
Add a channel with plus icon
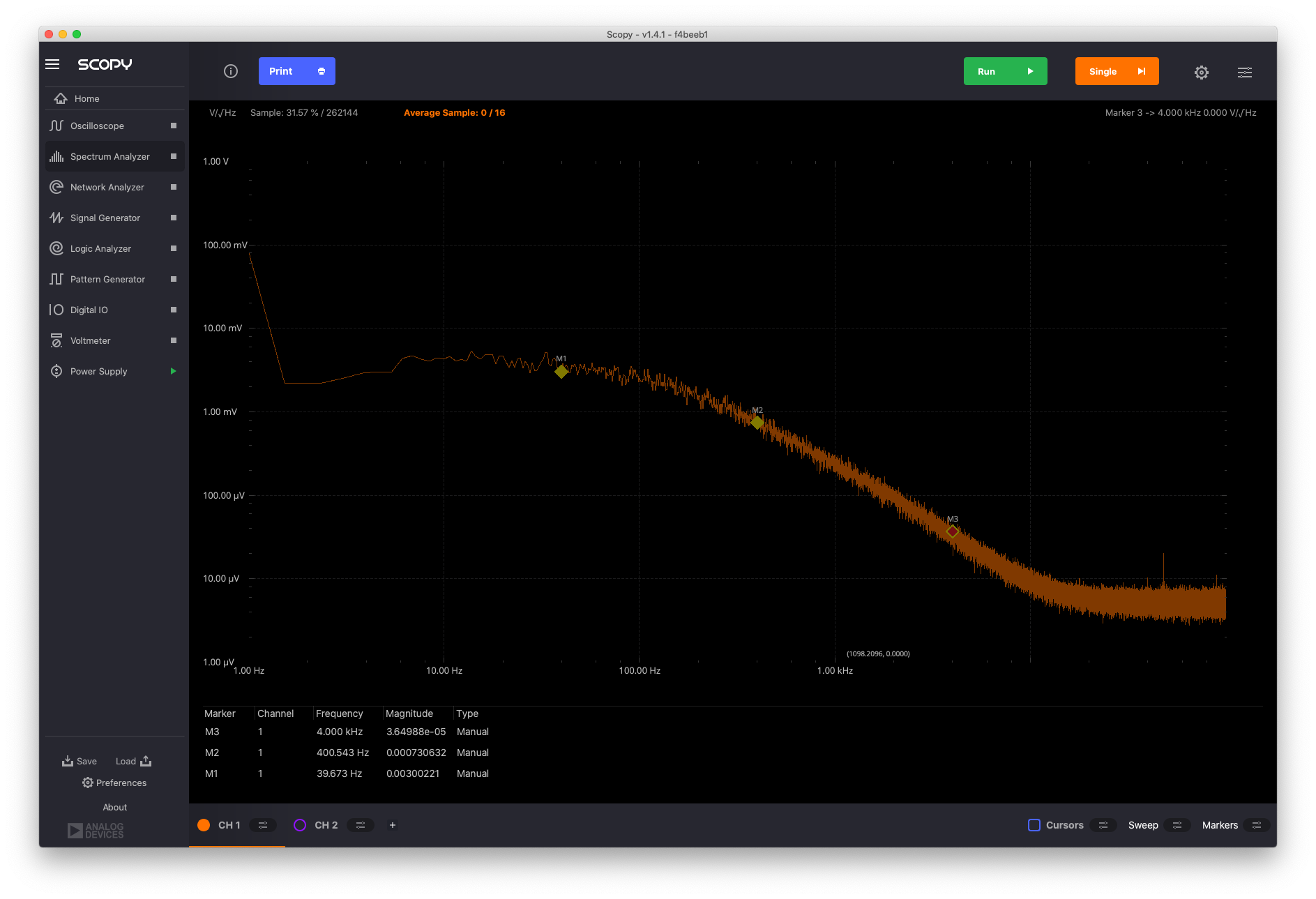coord(393,825)
